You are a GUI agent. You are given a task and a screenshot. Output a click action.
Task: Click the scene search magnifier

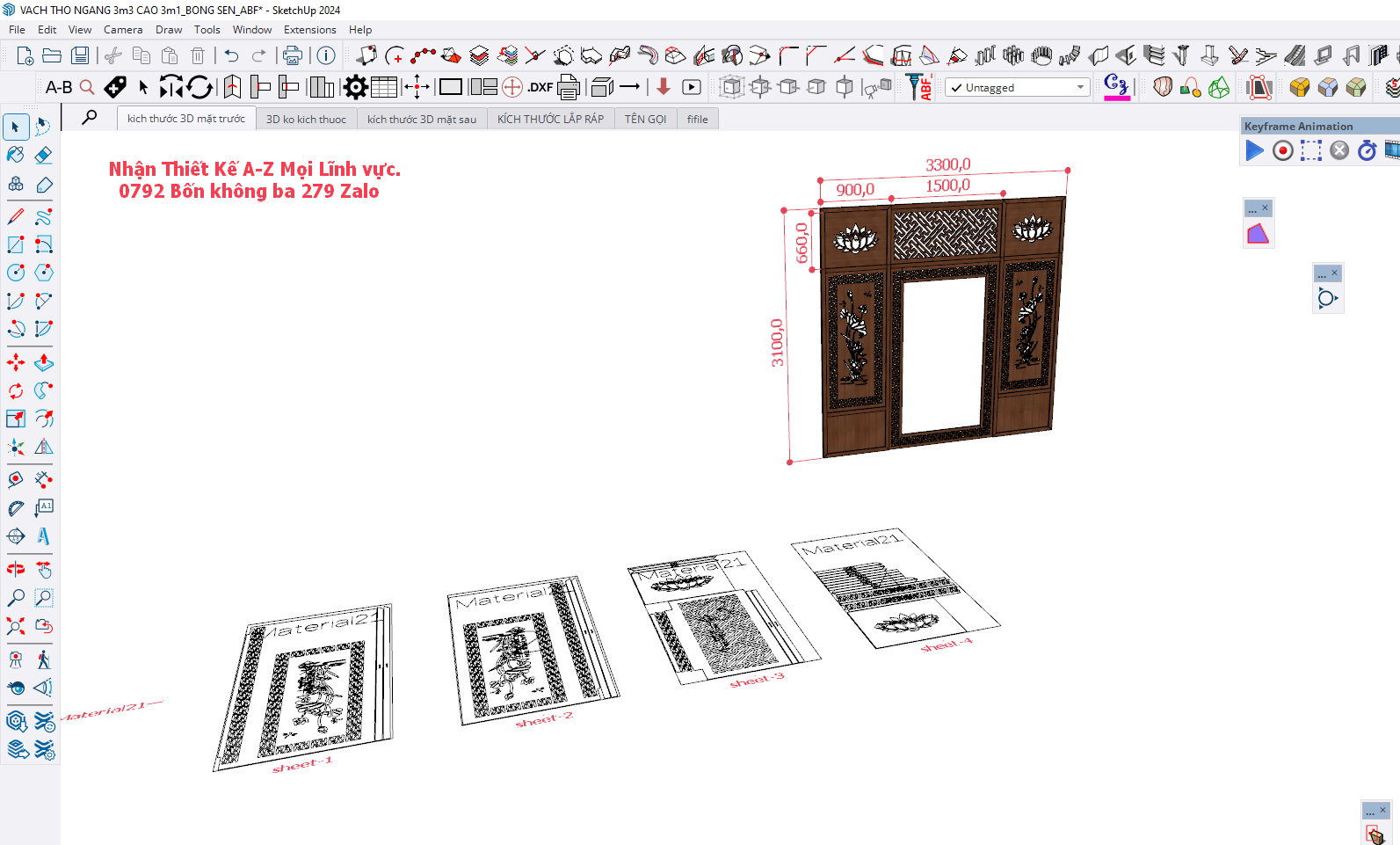coord(90,117)
